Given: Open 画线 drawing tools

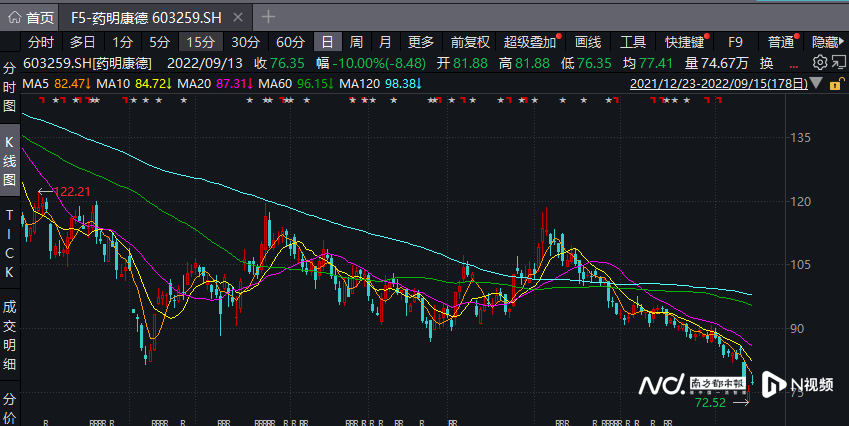Looking at the screenshot, I should pyautogui.click(x=587, y=42).
